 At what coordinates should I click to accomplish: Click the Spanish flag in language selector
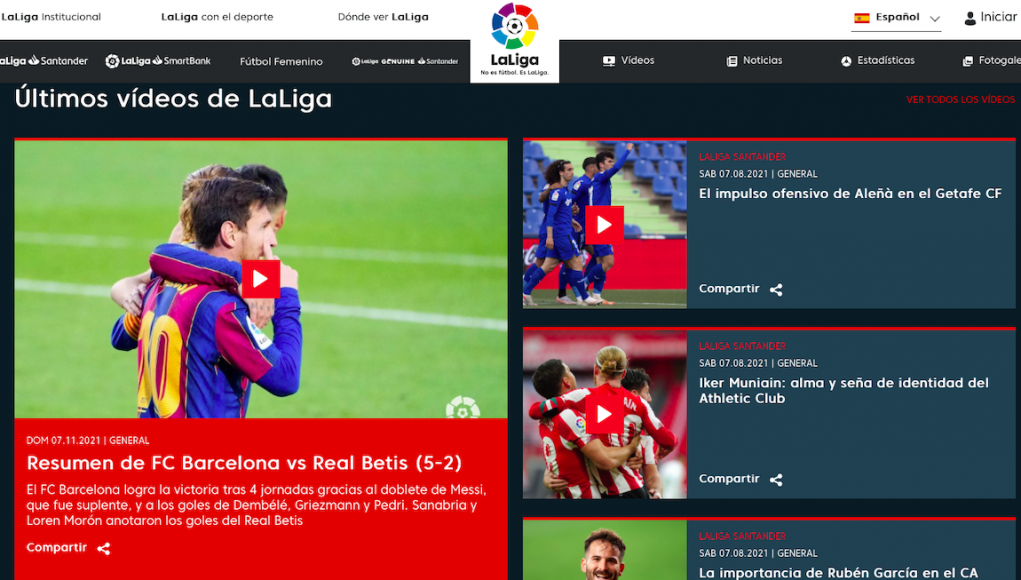861,18
